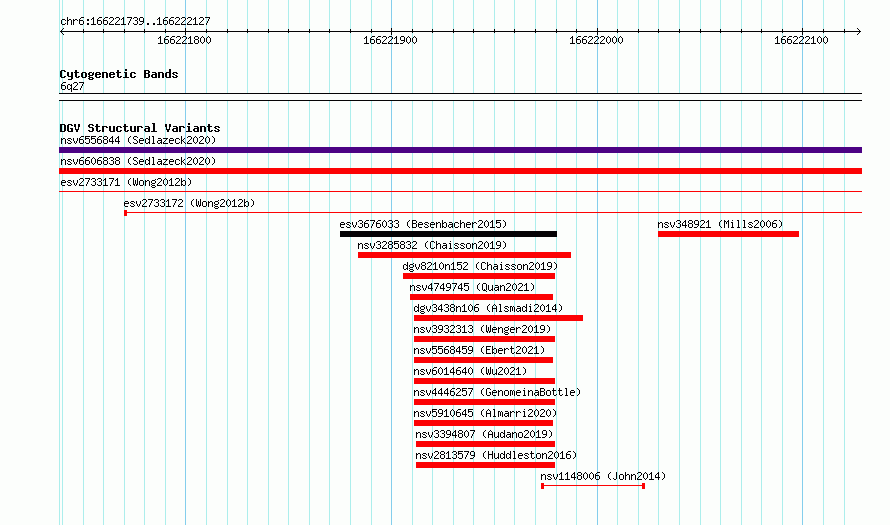Click the nsv3394807 (Audano2019) label

(x=484, y=434)
